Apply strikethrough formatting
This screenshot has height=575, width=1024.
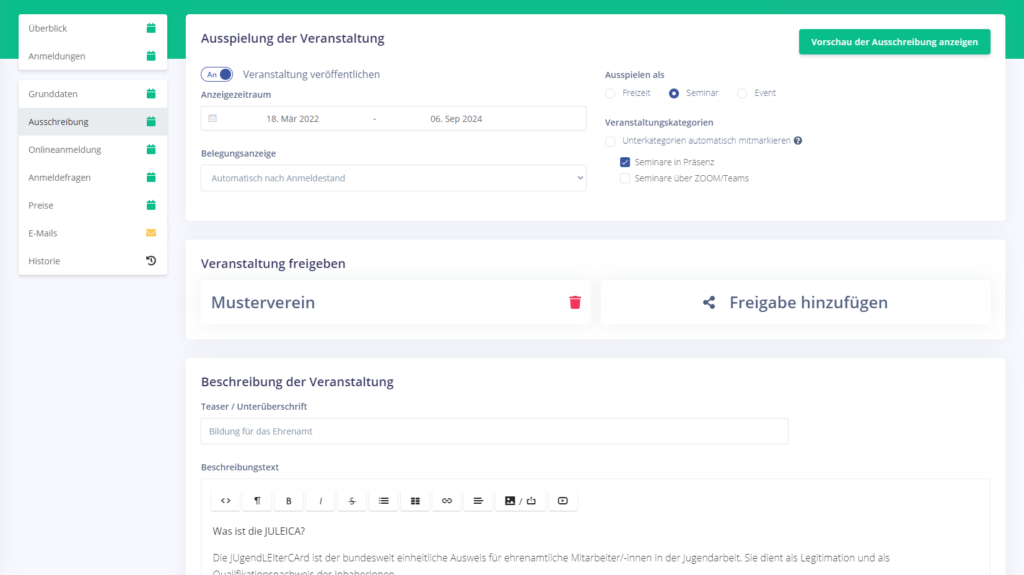(352, 501)
